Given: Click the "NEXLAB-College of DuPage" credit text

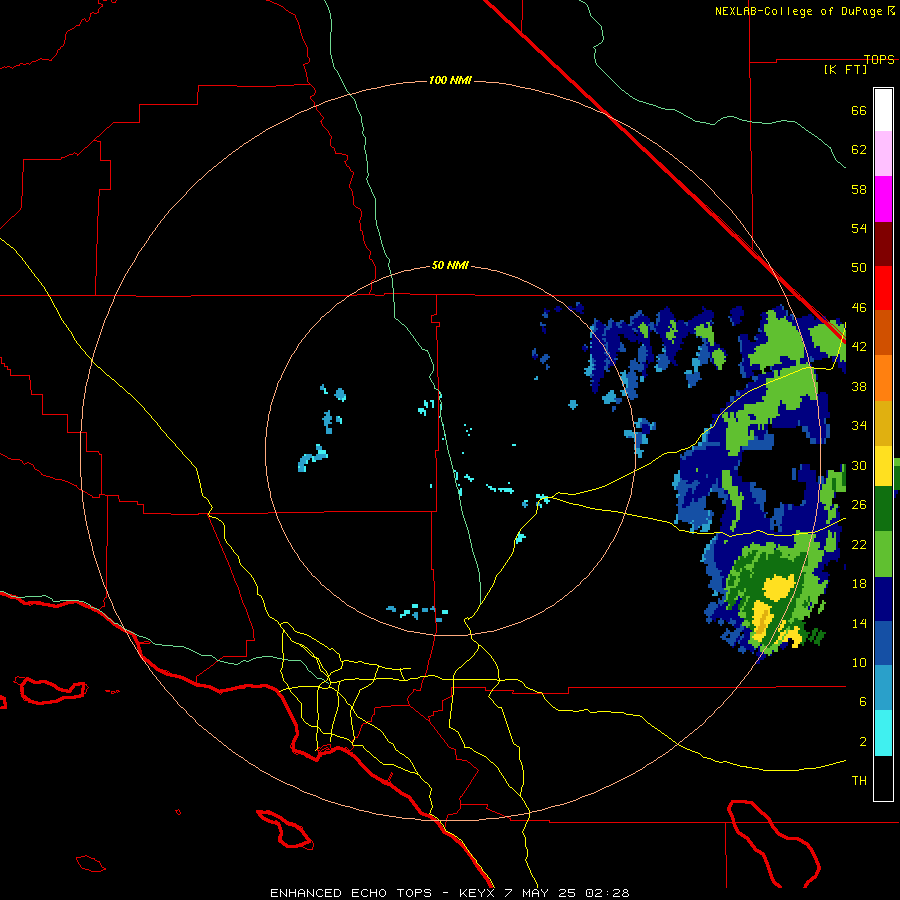Looking at the screenshot, I should click(x=798, y=11).
